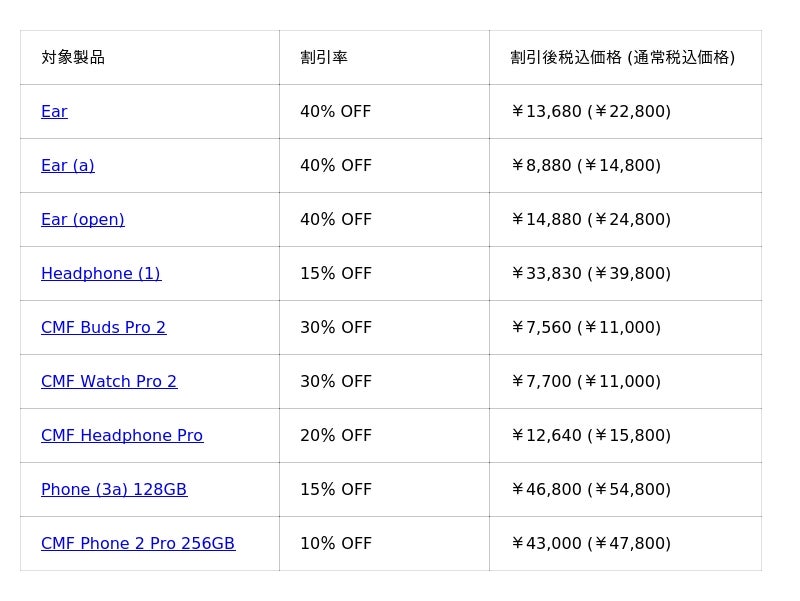Open the Ear (open) product page
Screen dimensions: 800x601
(82, 220)
